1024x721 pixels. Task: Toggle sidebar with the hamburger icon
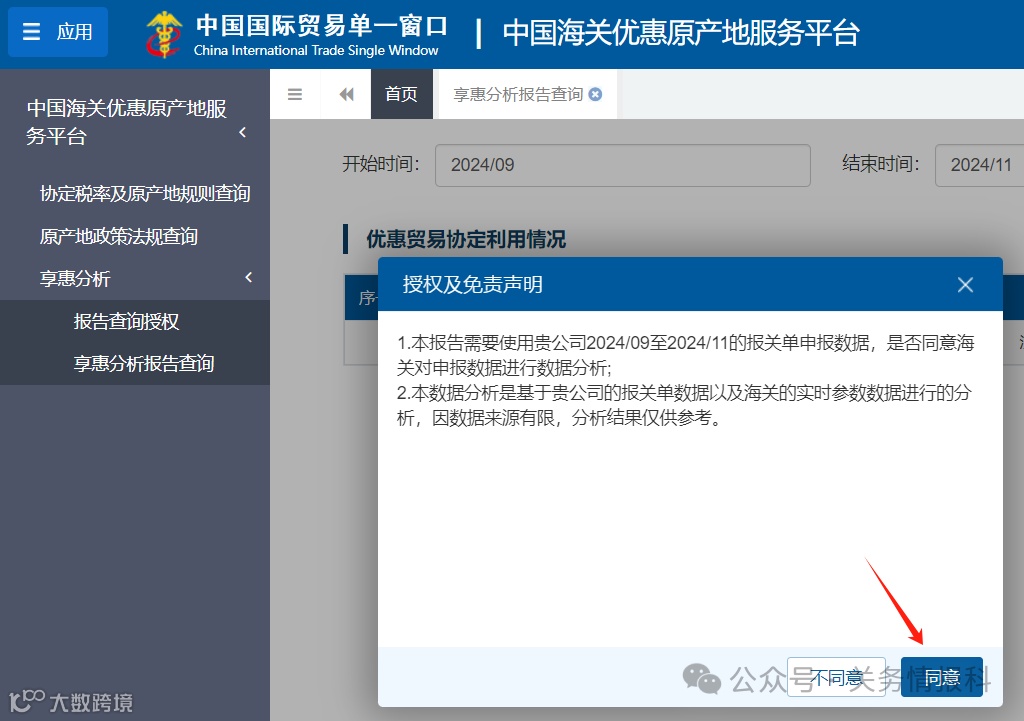[x=295, y=94]
